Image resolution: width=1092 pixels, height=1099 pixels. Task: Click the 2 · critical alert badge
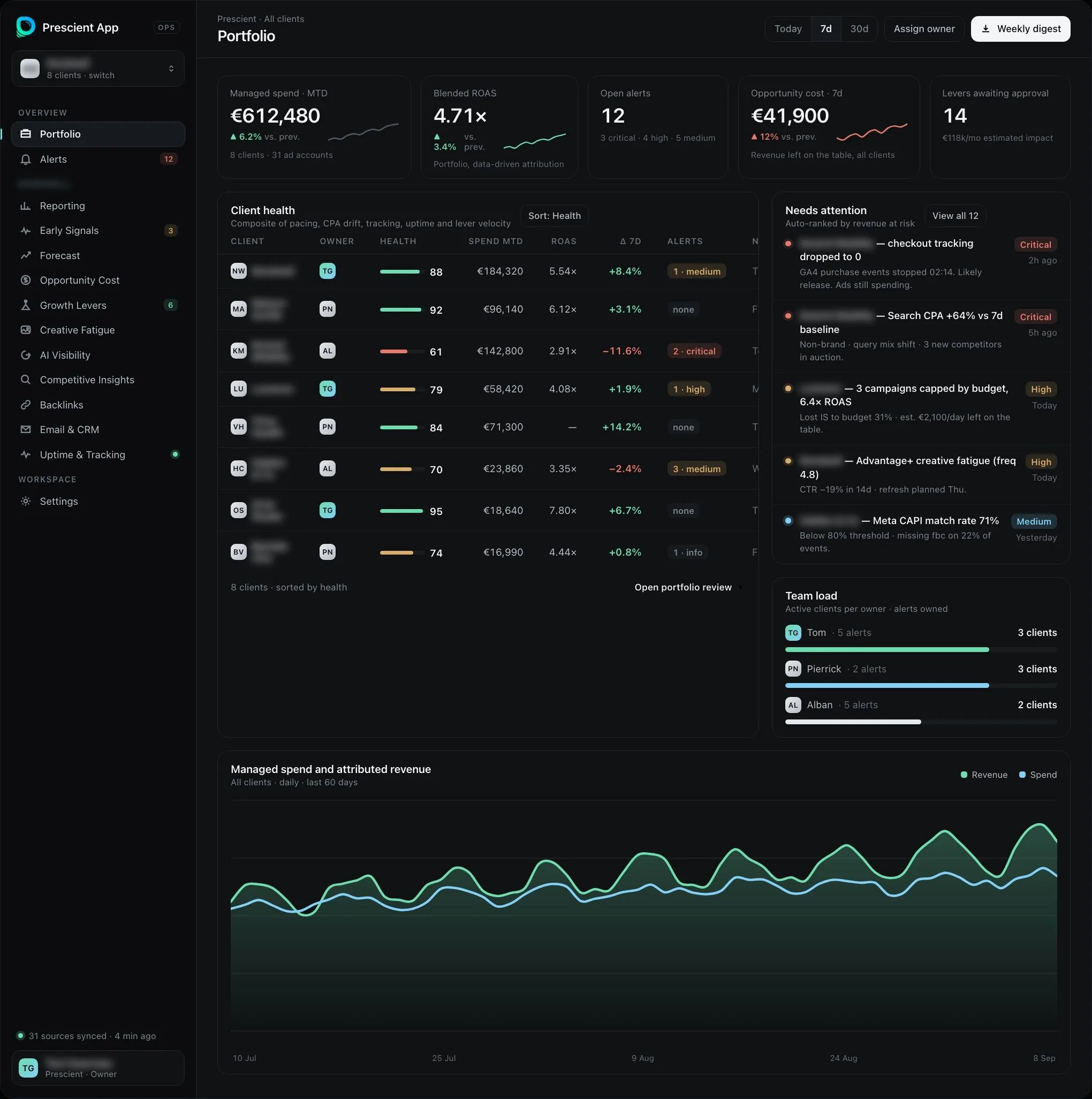point(694,351)
